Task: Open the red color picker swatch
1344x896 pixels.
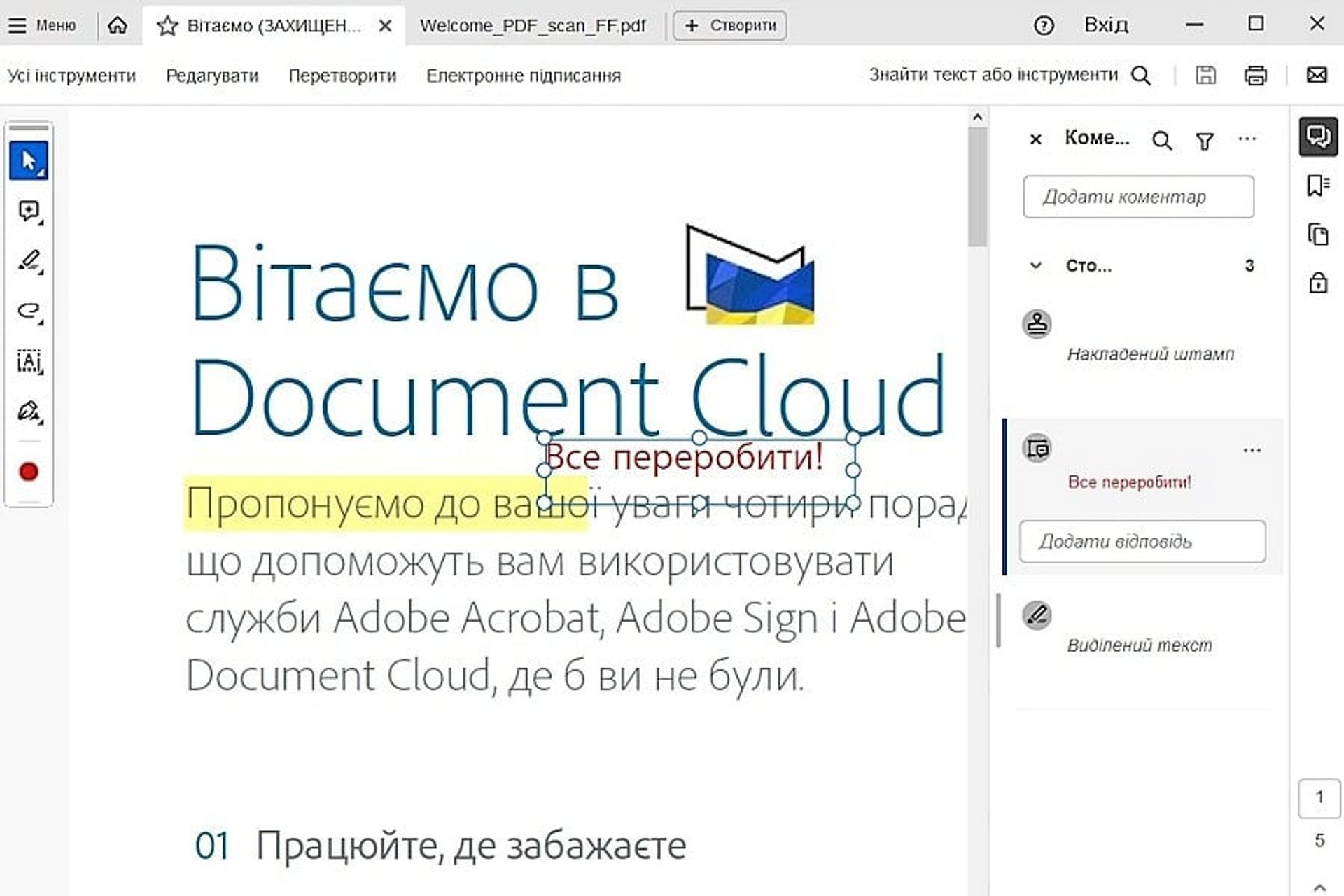Action: coord(29,472)
